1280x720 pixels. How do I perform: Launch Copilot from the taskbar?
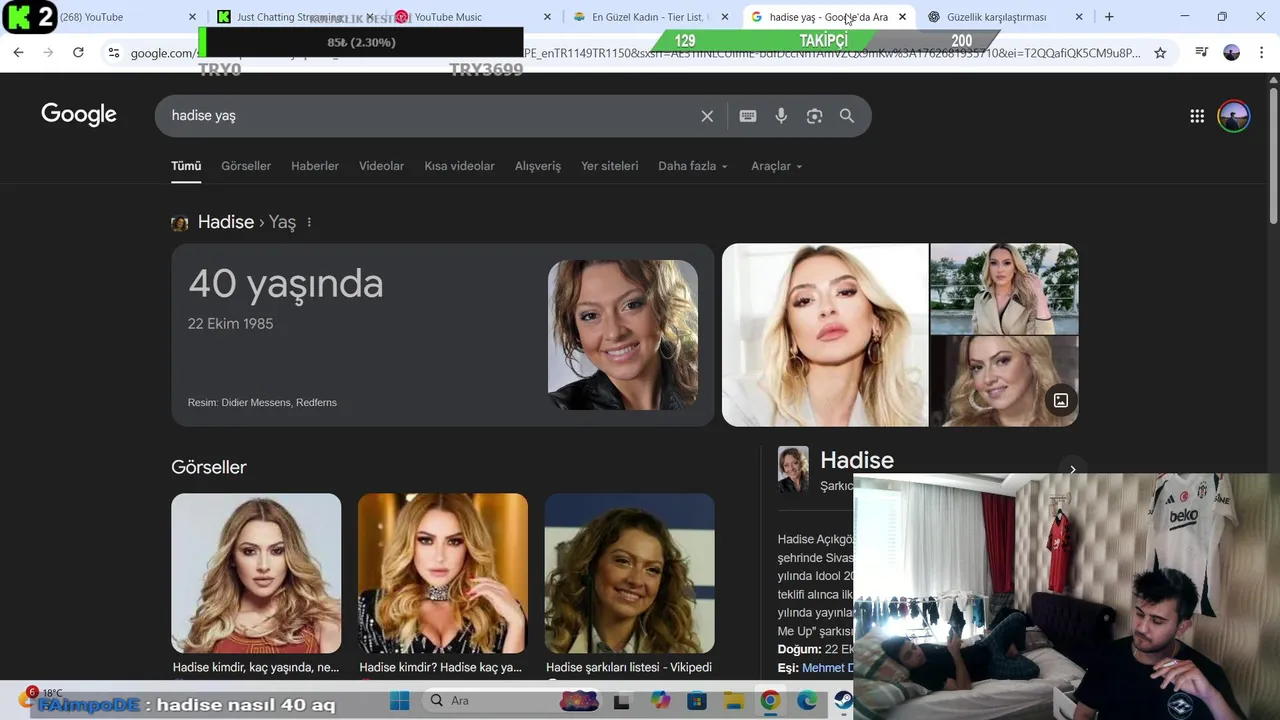click(x=660, y=701)
